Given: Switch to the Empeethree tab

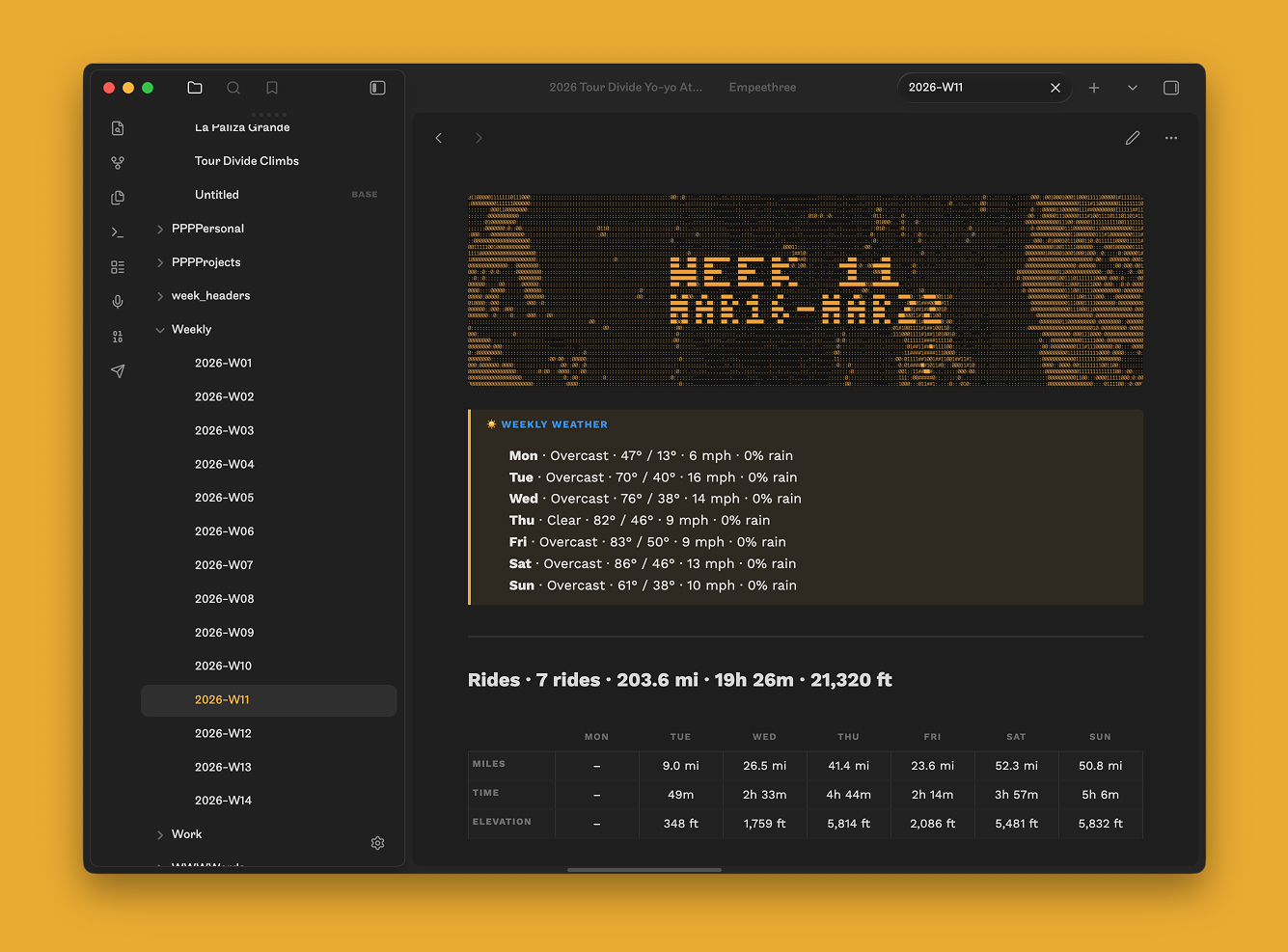Looking at the screenshot, I should (762, 88).
